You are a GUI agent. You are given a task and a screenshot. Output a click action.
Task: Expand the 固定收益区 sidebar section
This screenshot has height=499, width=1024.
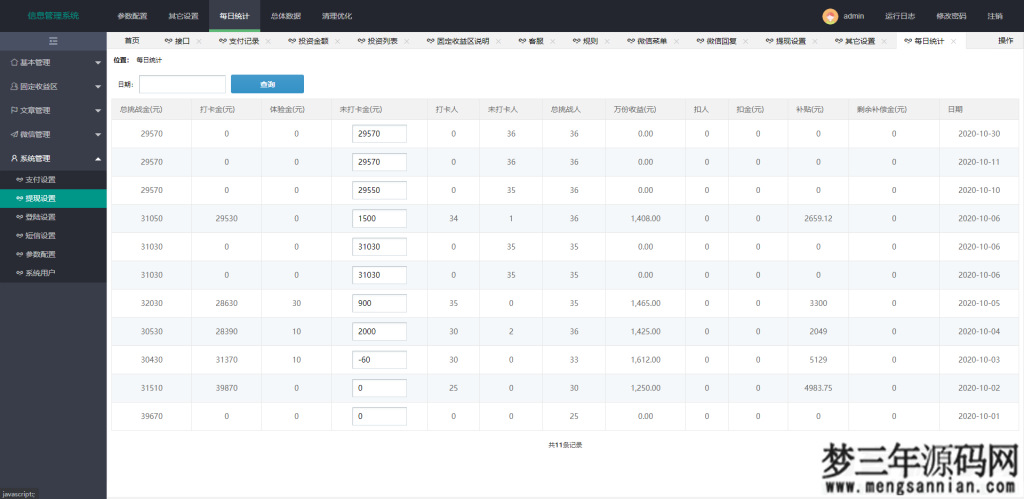tap(53, 86)
